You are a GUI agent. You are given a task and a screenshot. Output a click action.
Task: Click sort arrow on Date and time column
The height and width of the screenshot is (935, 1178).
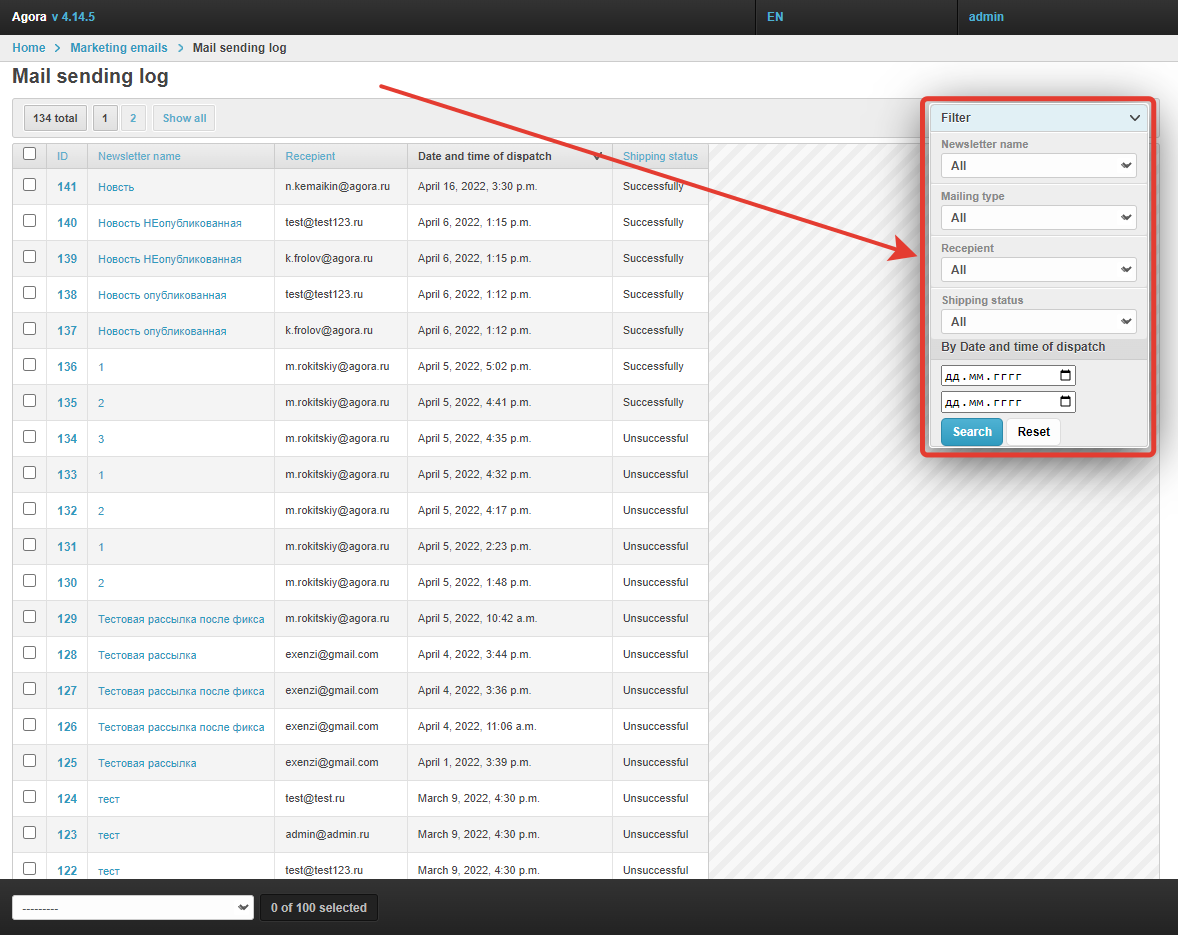pos(597,156)
